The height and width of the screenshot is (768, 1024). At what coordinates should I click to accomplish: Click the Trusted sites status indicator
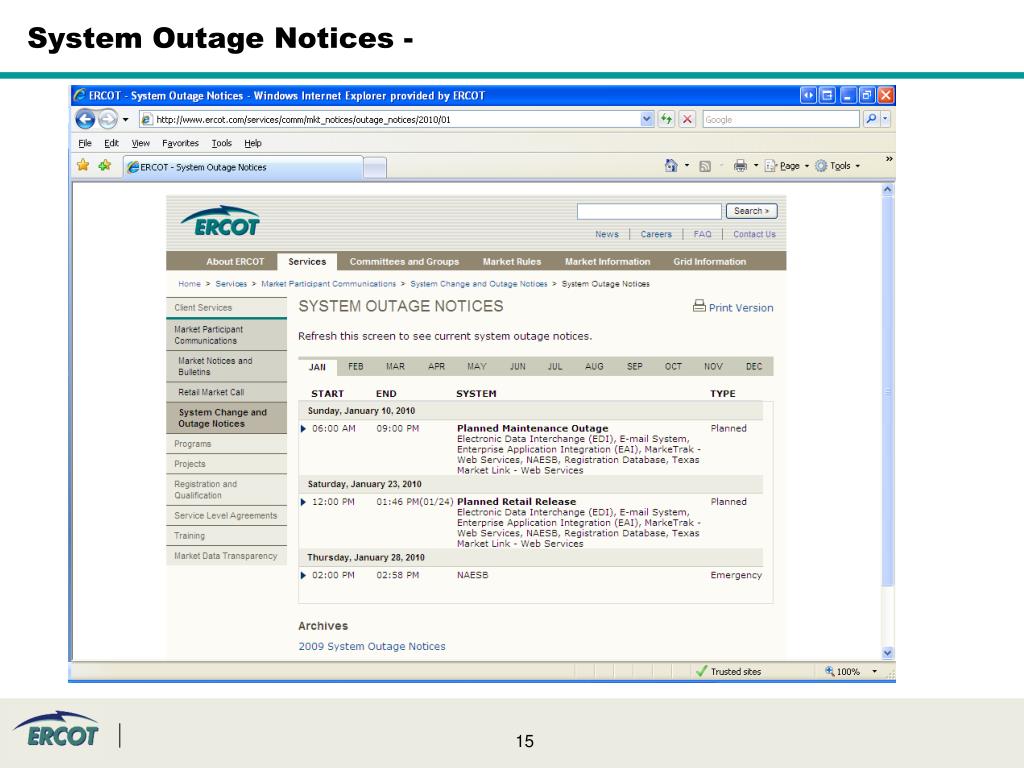pos(728,671)
